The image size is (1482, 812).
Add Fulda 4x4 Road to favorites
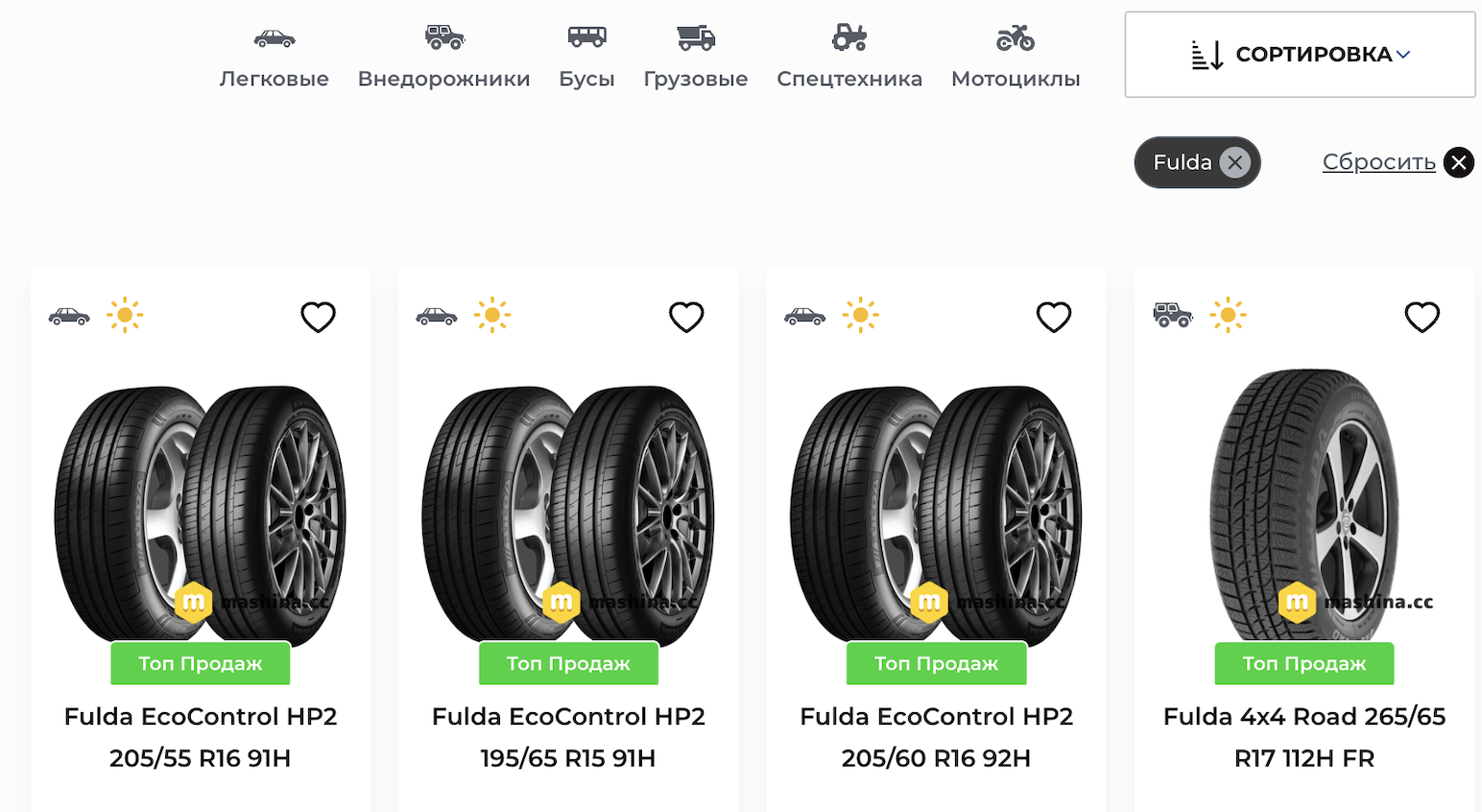pos(1422,317)
